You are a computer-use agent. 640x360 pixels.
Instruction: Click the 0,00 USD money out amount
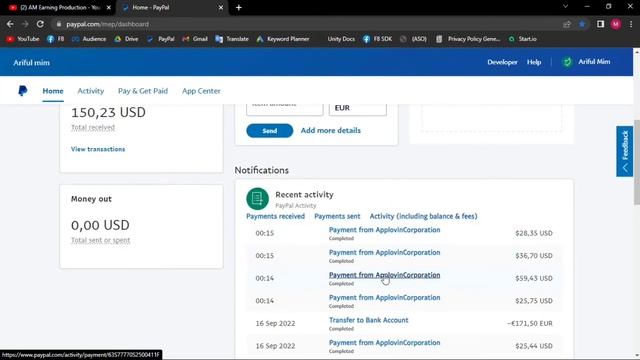(x=100, y=225)
